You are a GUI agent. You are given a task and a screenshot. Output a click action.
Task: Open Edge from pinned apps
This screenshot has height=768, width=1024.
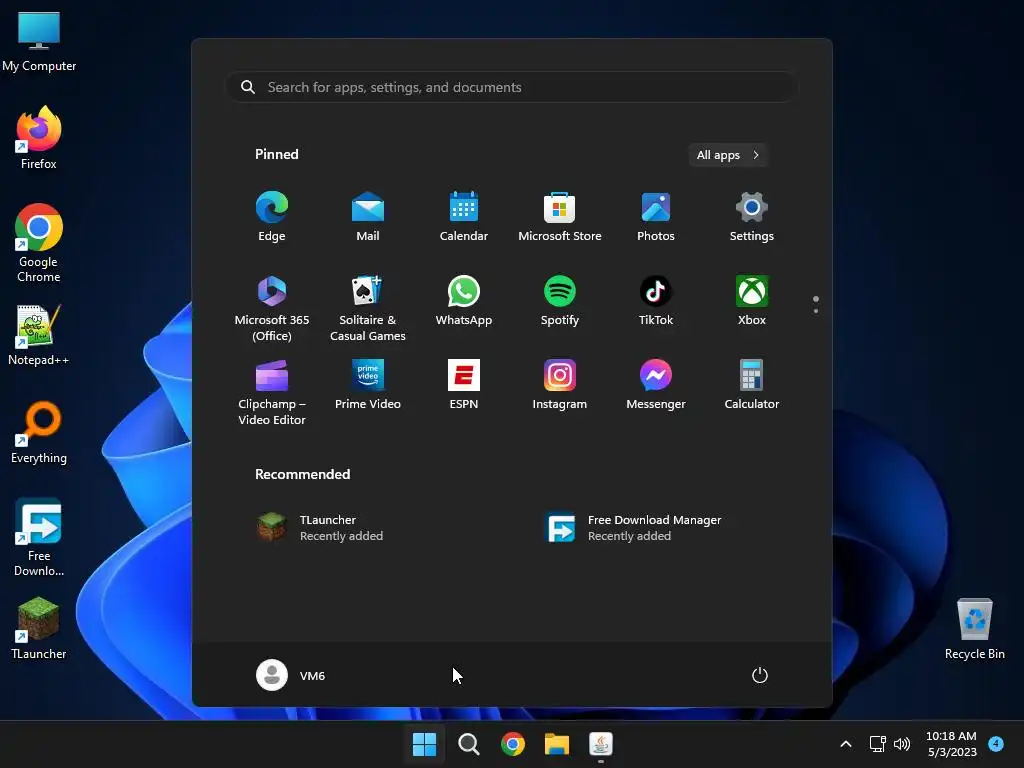(x=272, y=217)
